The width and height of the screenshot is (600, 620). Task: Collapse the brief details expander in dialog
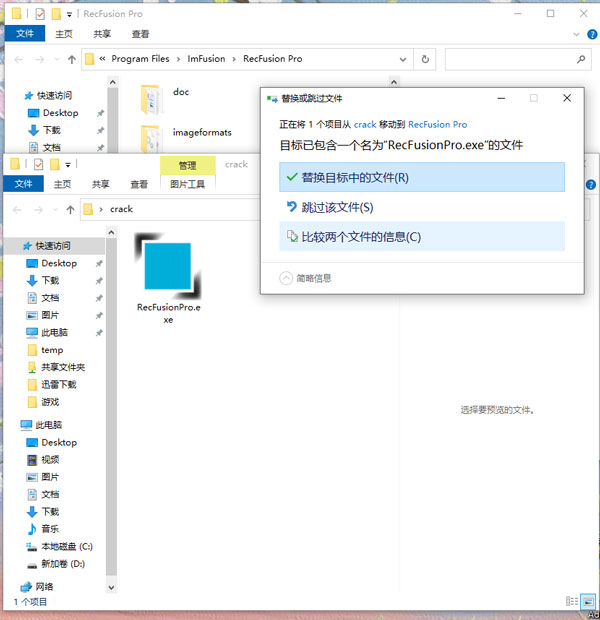tap(286, 278)
